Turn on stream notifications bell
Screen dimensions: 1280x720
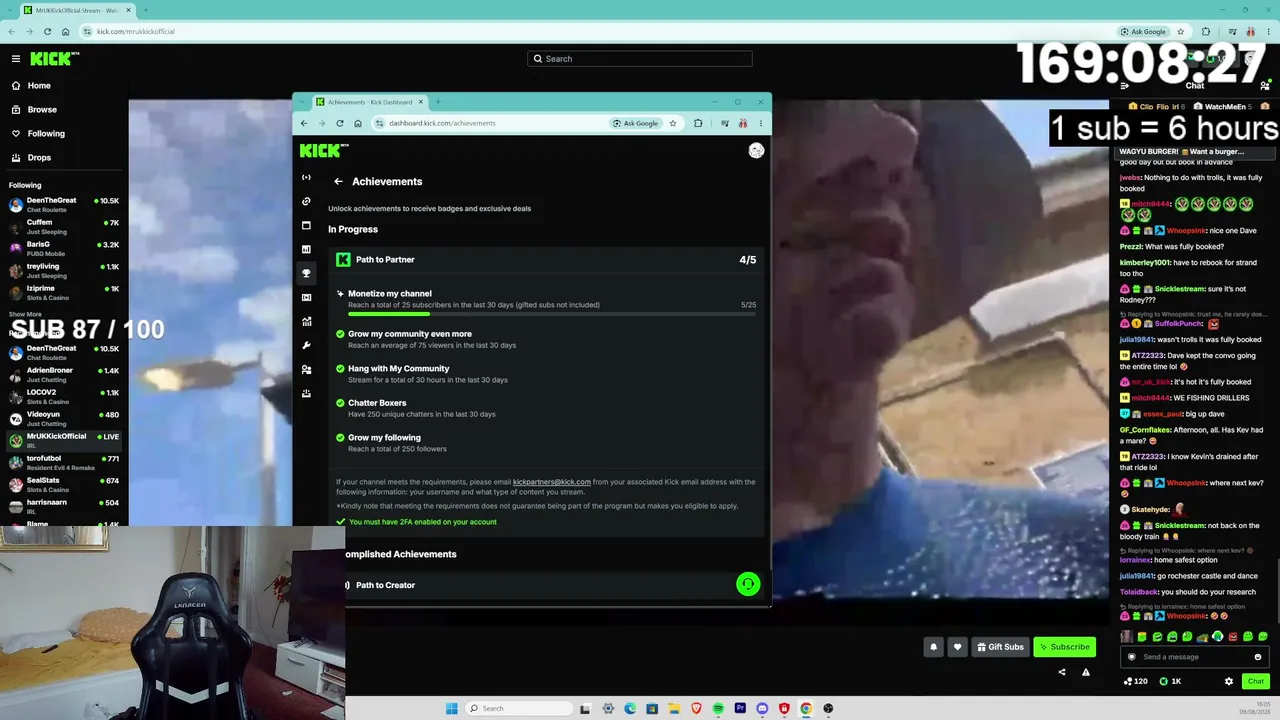[x=933, y=647]
